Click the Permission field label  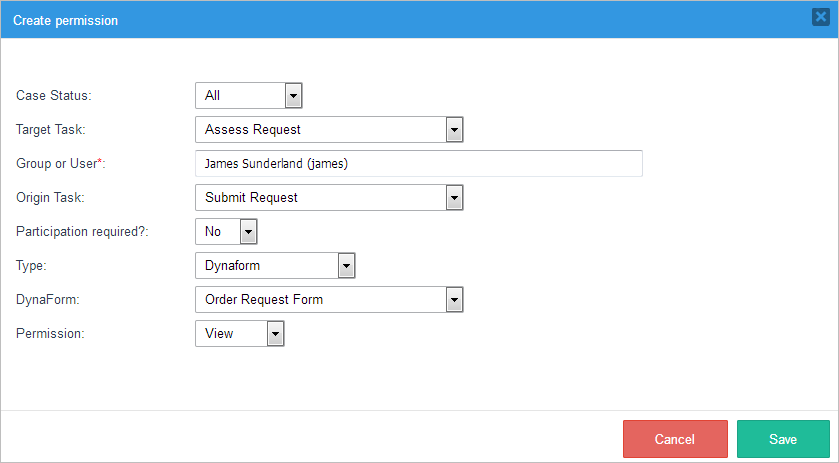coord(50,334)
